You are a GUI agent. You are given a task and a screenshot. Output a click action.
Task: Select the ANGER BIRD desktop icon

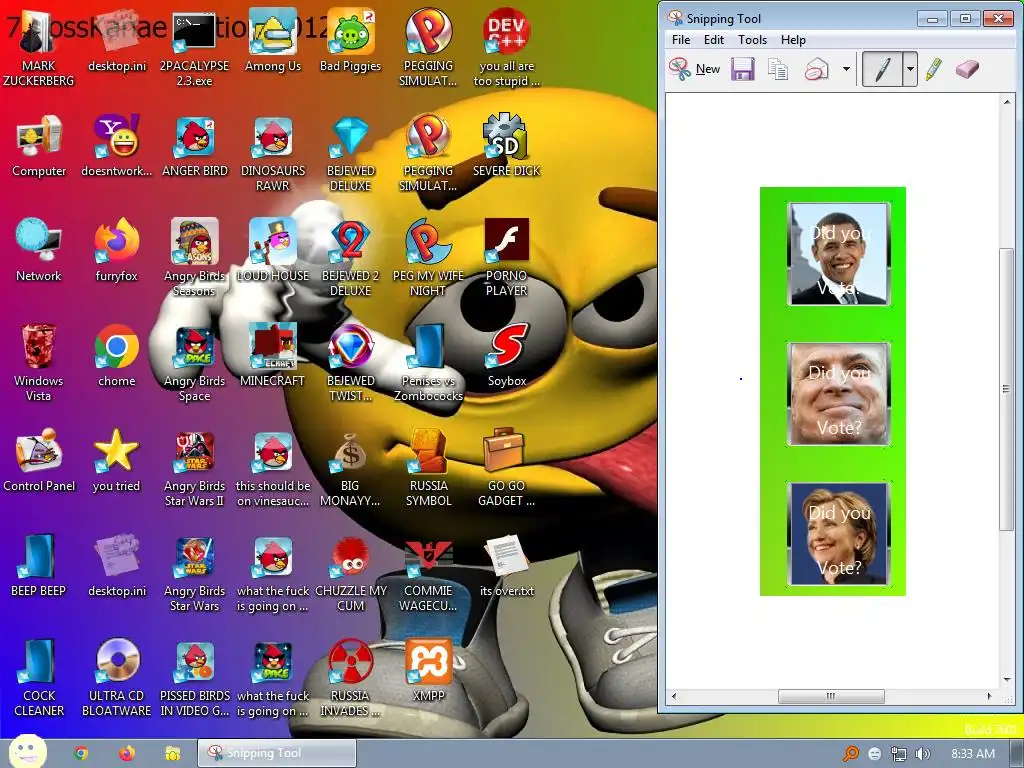tap(194, 146)
